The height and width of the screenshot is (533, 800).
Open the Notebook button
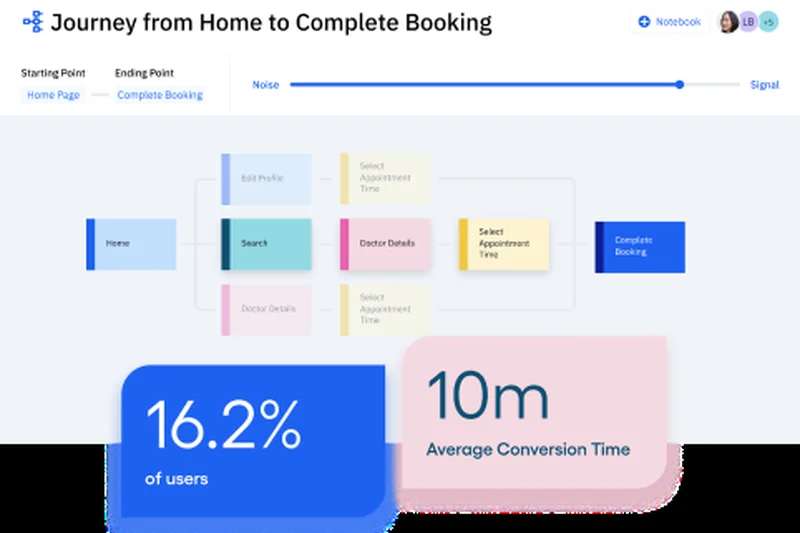(670, 21)
